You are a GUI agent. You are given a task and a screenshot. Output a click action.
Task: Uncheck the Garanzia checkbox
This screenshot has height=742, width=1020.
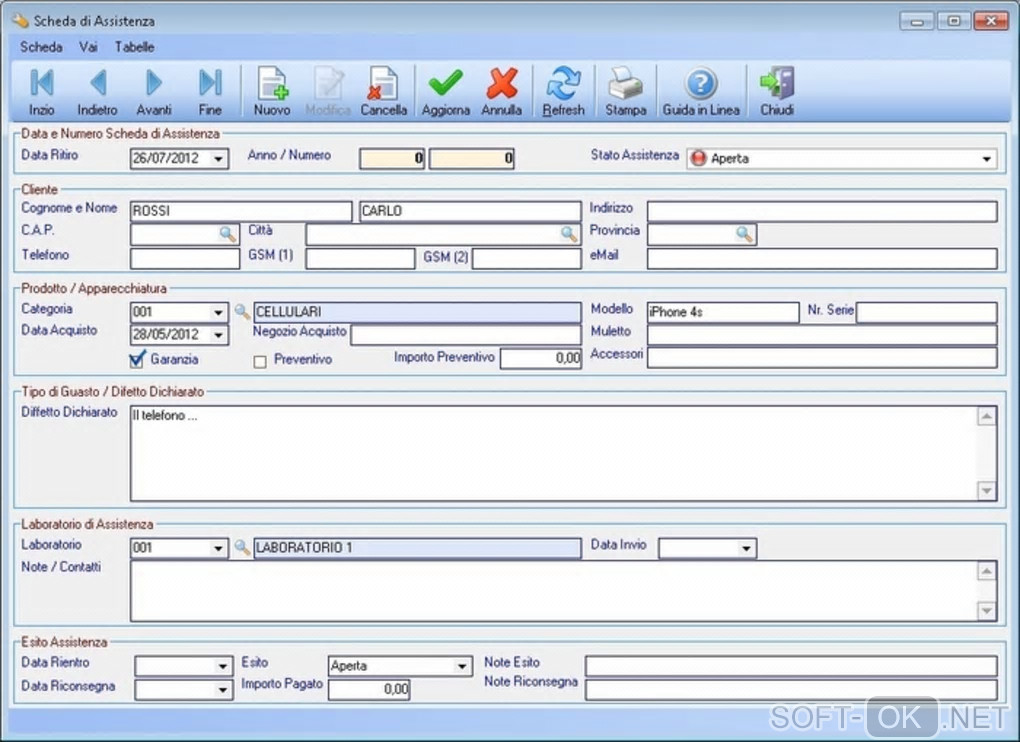click(138, 360)
